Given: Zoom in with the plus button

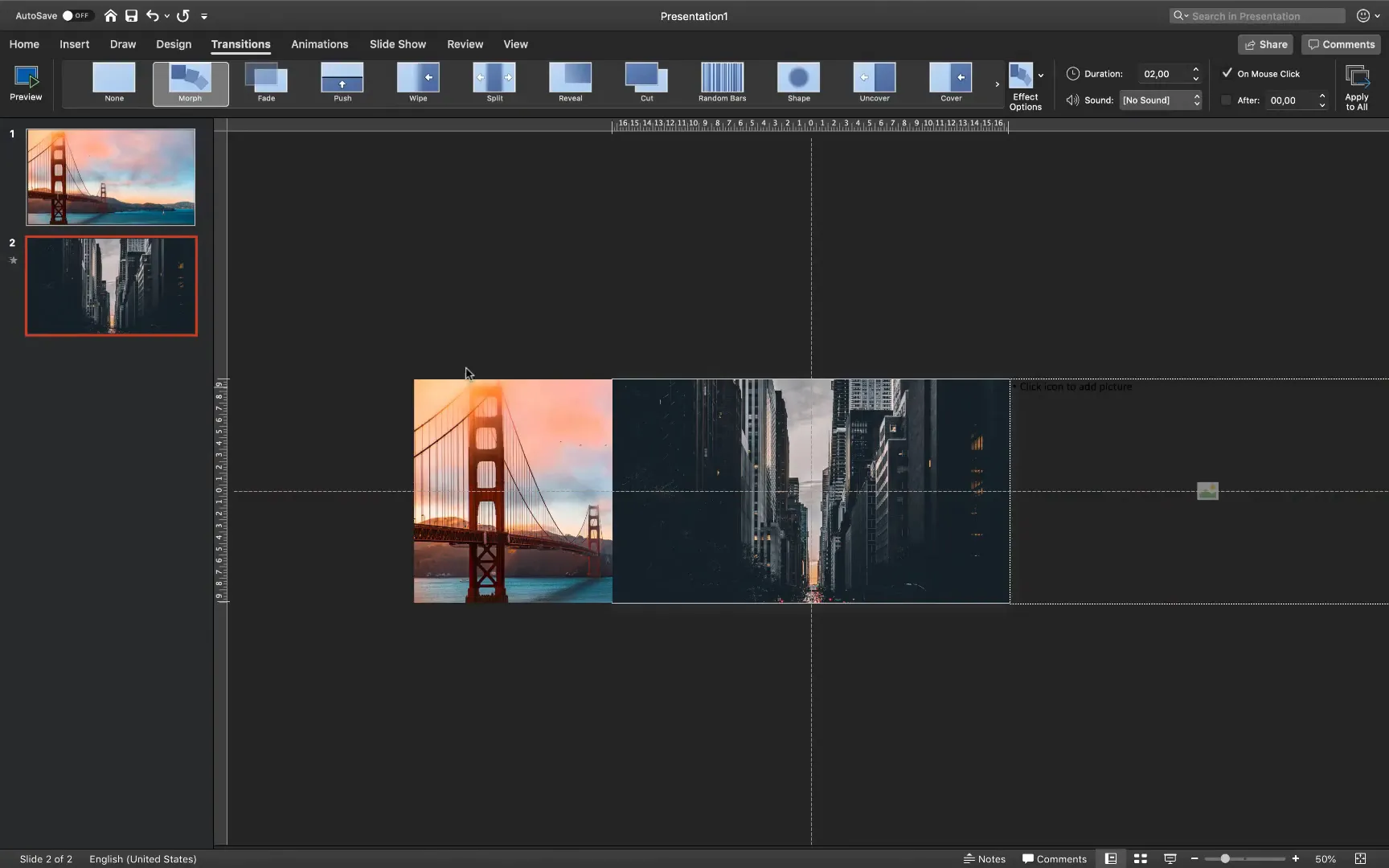Looking at the screenshot, I should [x=1296, y=858].
